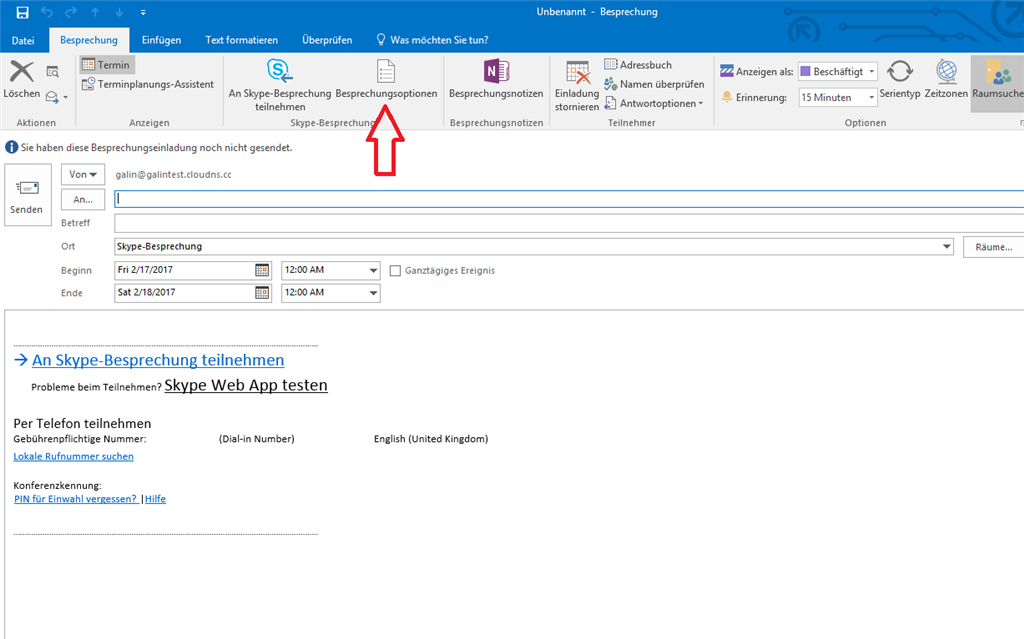Send the invitation with the Senden button
Screen dimensions: 1024x639
click(x=27, y=195)
